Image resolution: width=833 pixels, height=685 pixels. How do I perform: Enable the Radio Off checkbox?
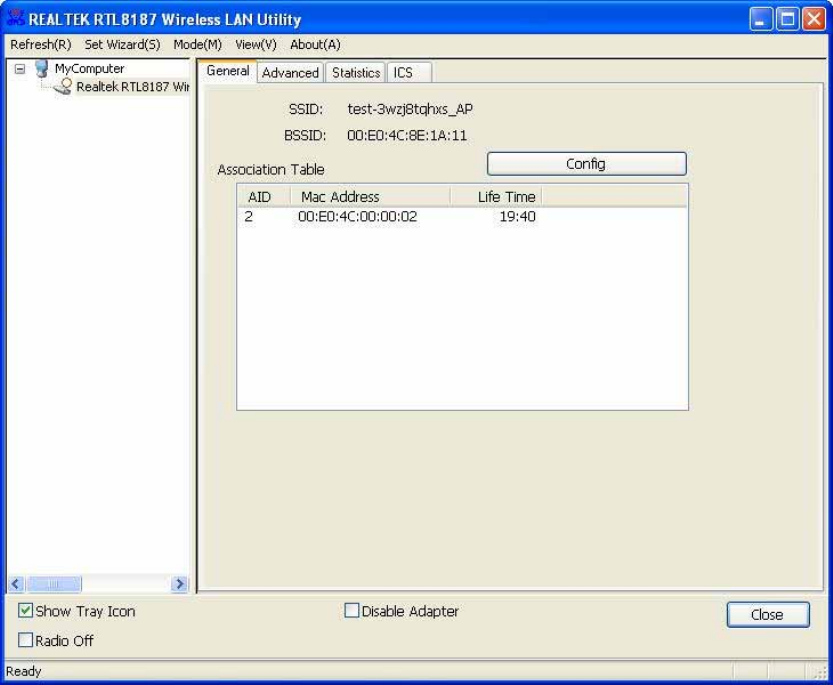25,640
